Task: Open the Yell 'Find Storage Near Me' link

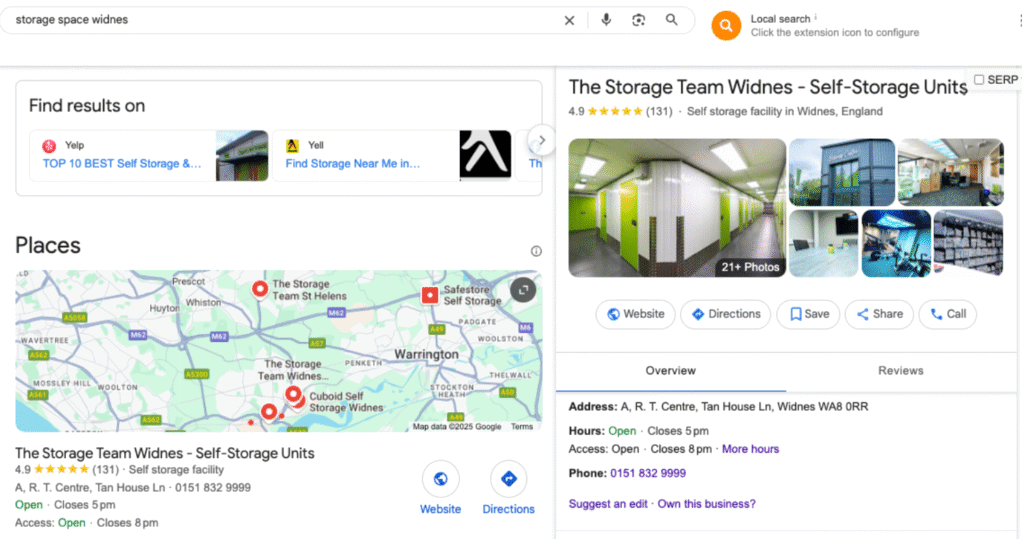Action: (353, 163)
